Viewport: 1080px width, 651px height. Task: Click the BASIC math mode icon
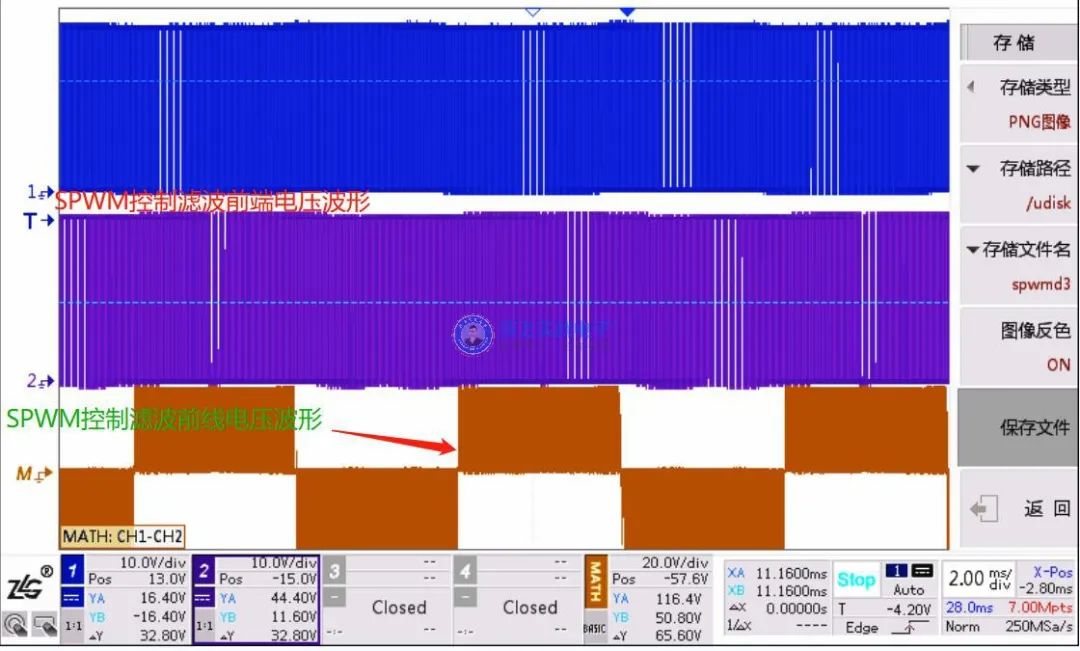click(595, 628)
